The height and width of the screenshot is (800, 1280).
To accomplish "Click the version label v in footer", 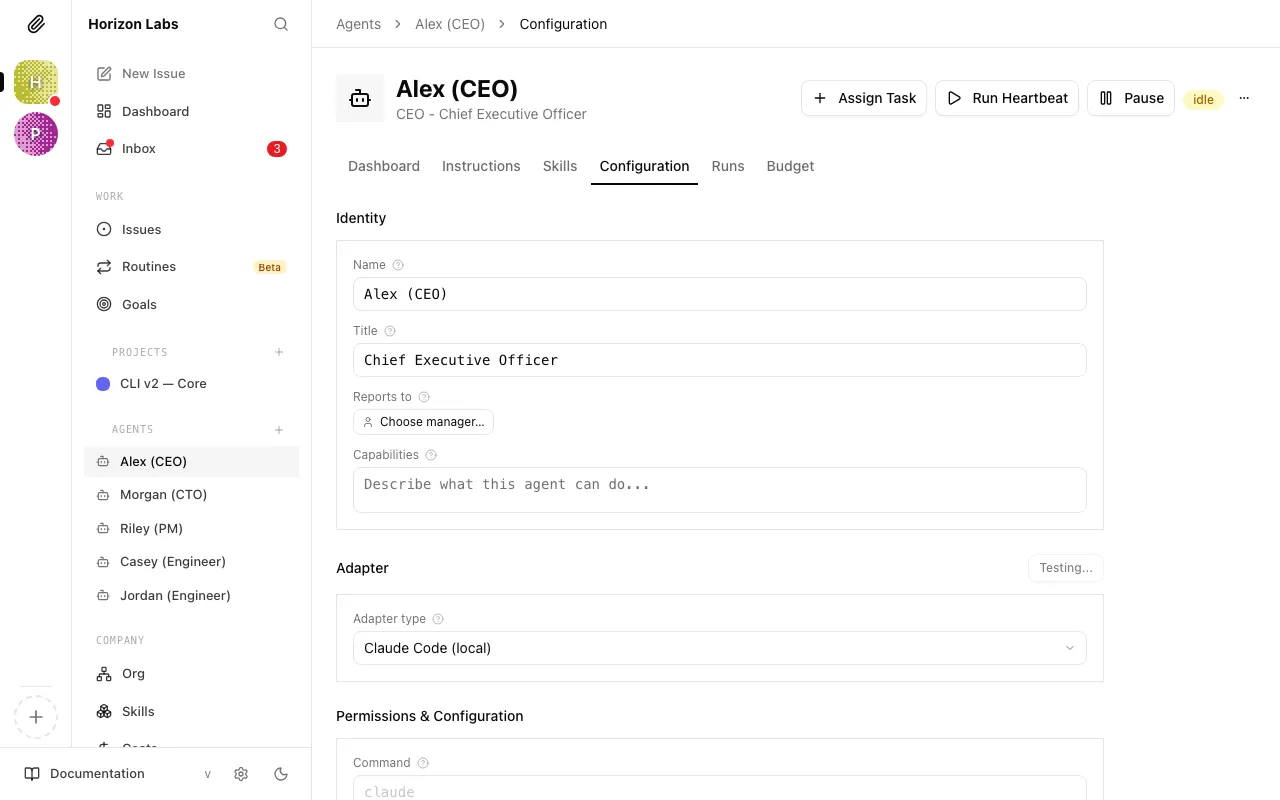I will [x=208, y=774].
